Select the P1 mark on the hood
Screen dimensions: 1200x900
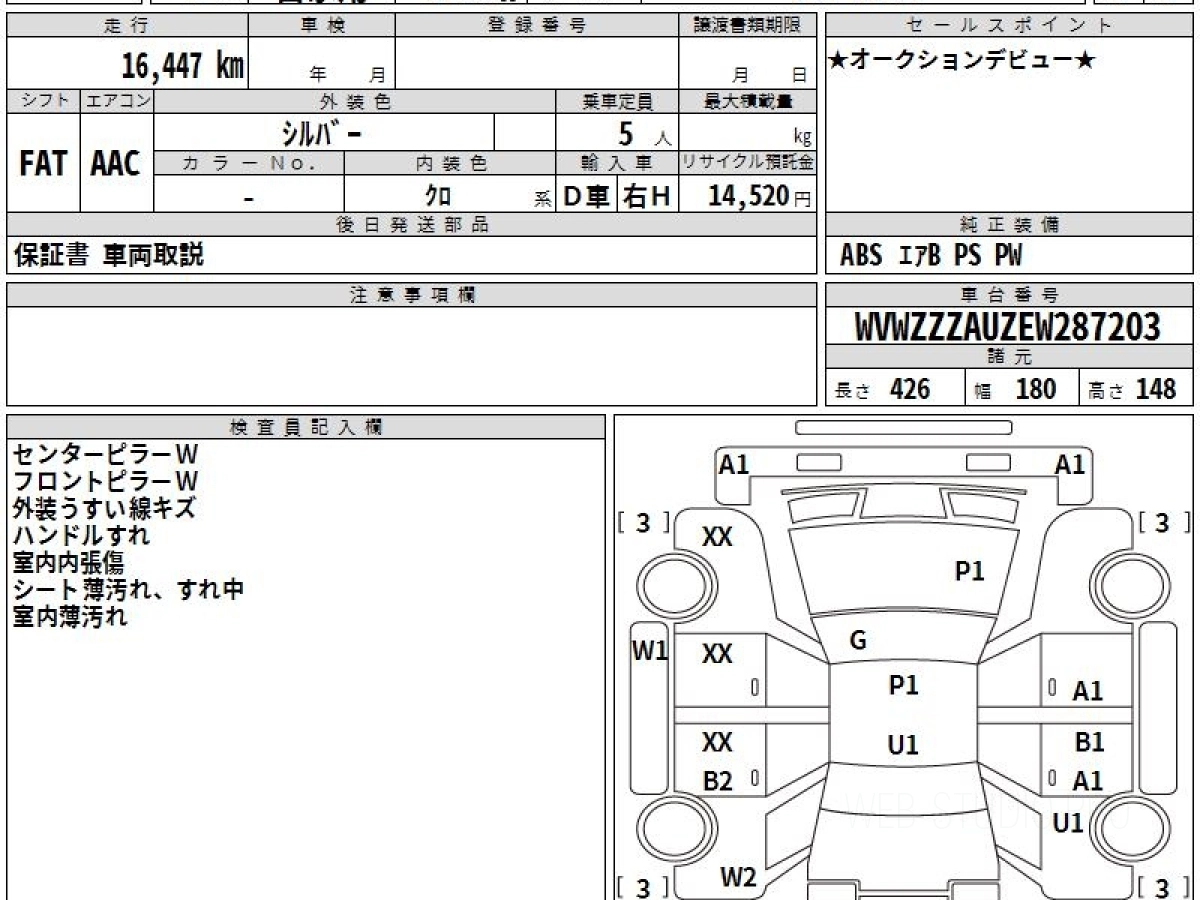pyautogui.click(x=970, y=571)
